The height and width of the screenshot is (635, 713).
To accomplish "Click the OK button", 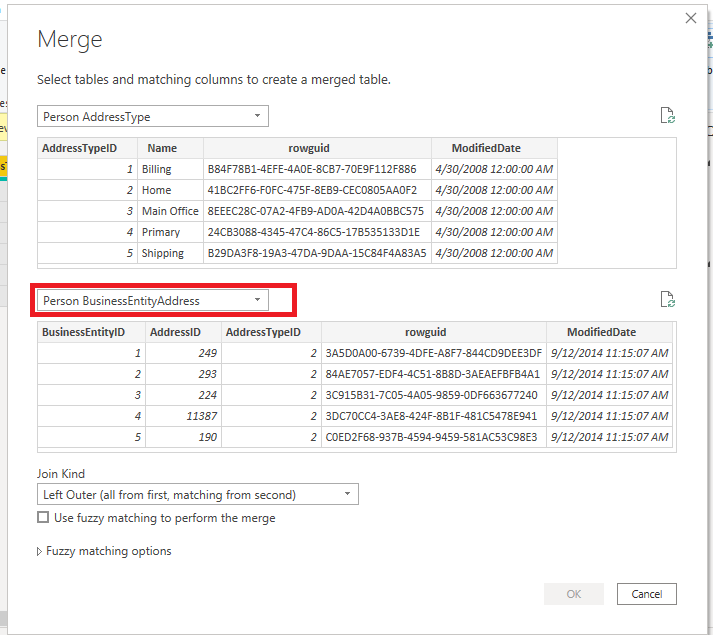I will tap(574, 594).
